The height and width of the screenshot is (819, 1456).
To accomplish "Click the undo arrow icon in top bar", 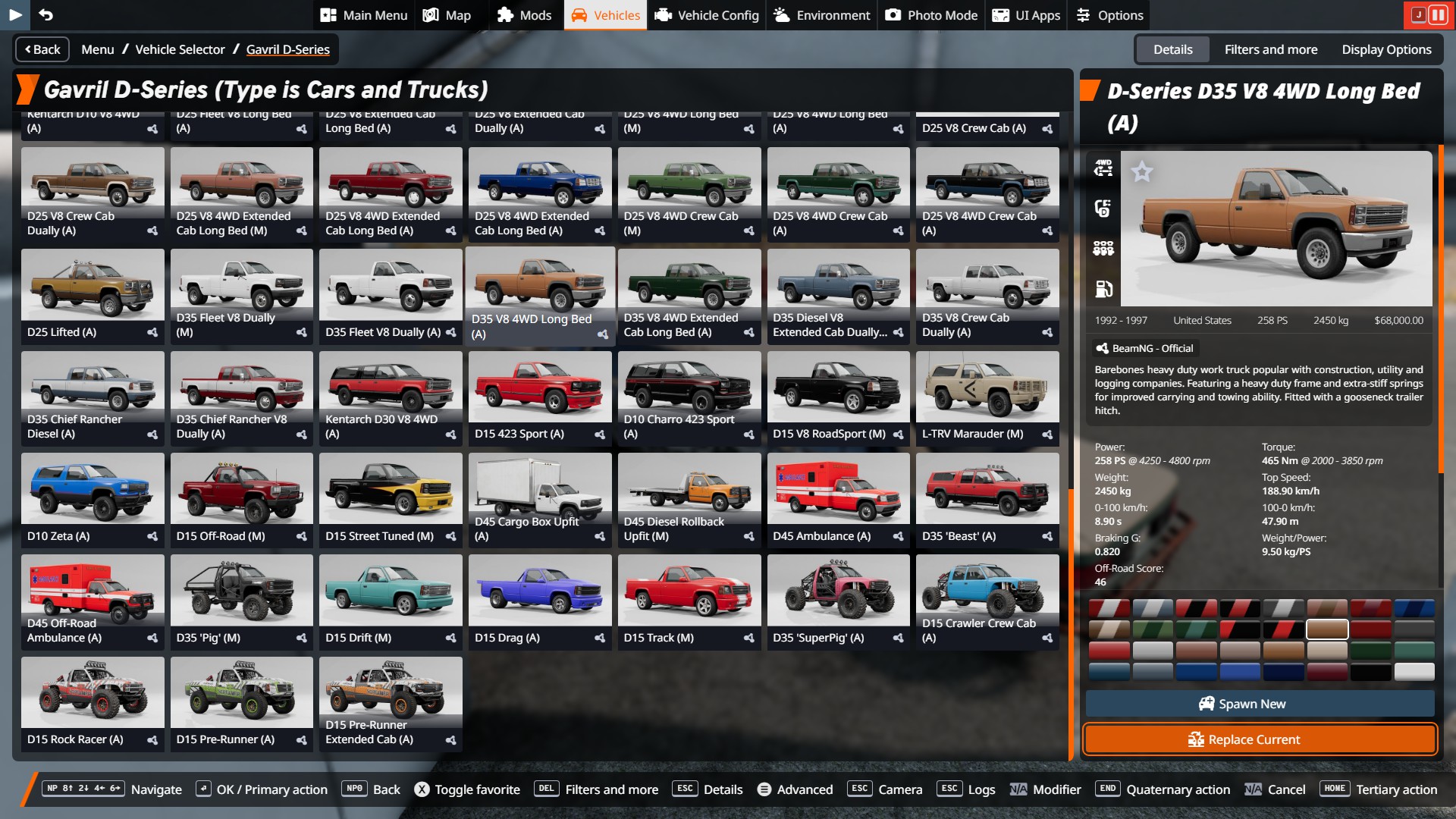I will [x=45, y=14].
